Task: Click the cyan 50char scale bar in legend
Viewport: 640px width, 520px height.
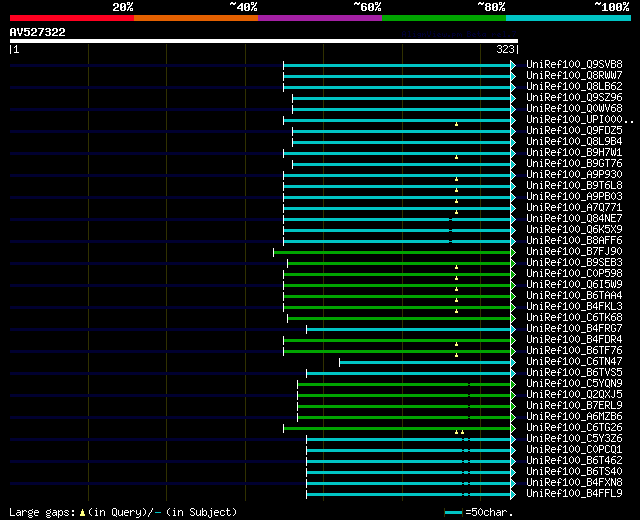Action: coord(453,513)
